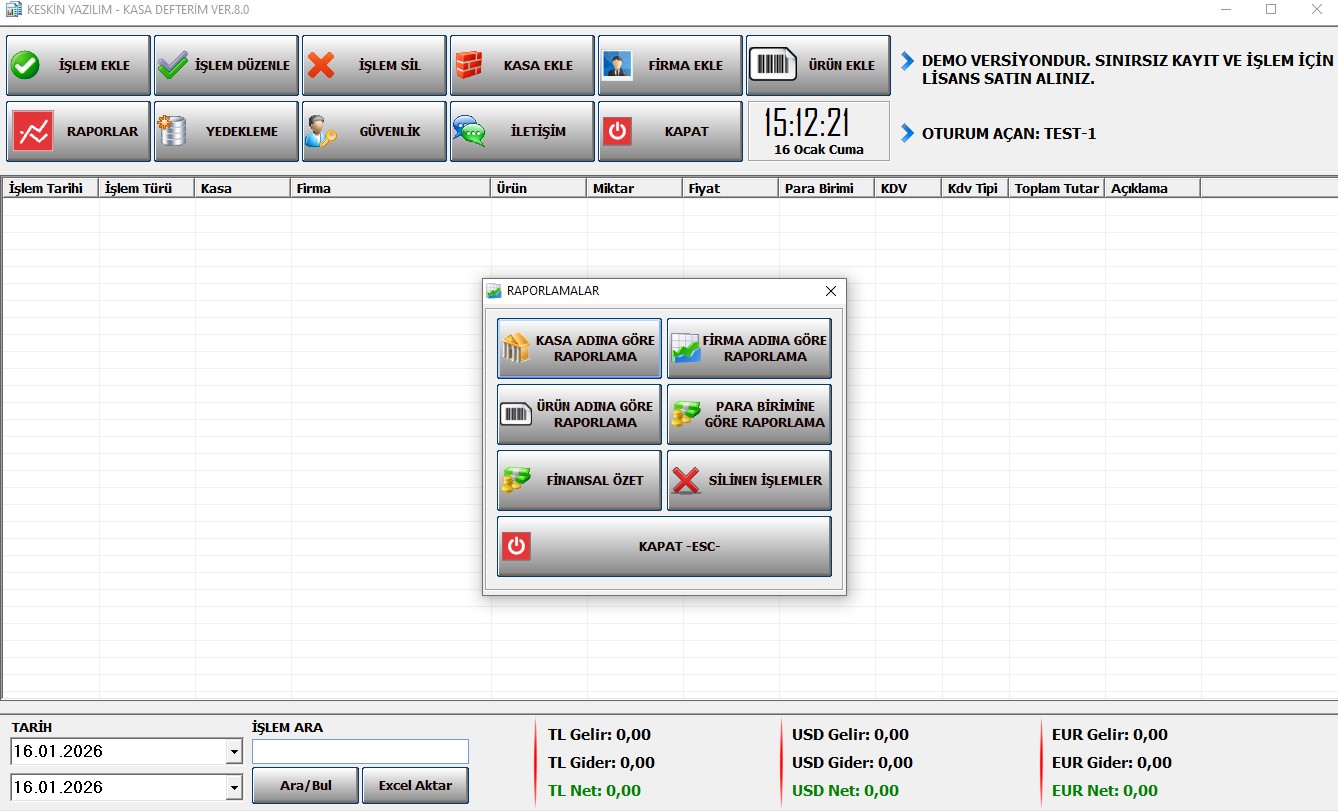
Task: Click the green checkmark İşlem Ekle icon
Action: coord(25,66)
